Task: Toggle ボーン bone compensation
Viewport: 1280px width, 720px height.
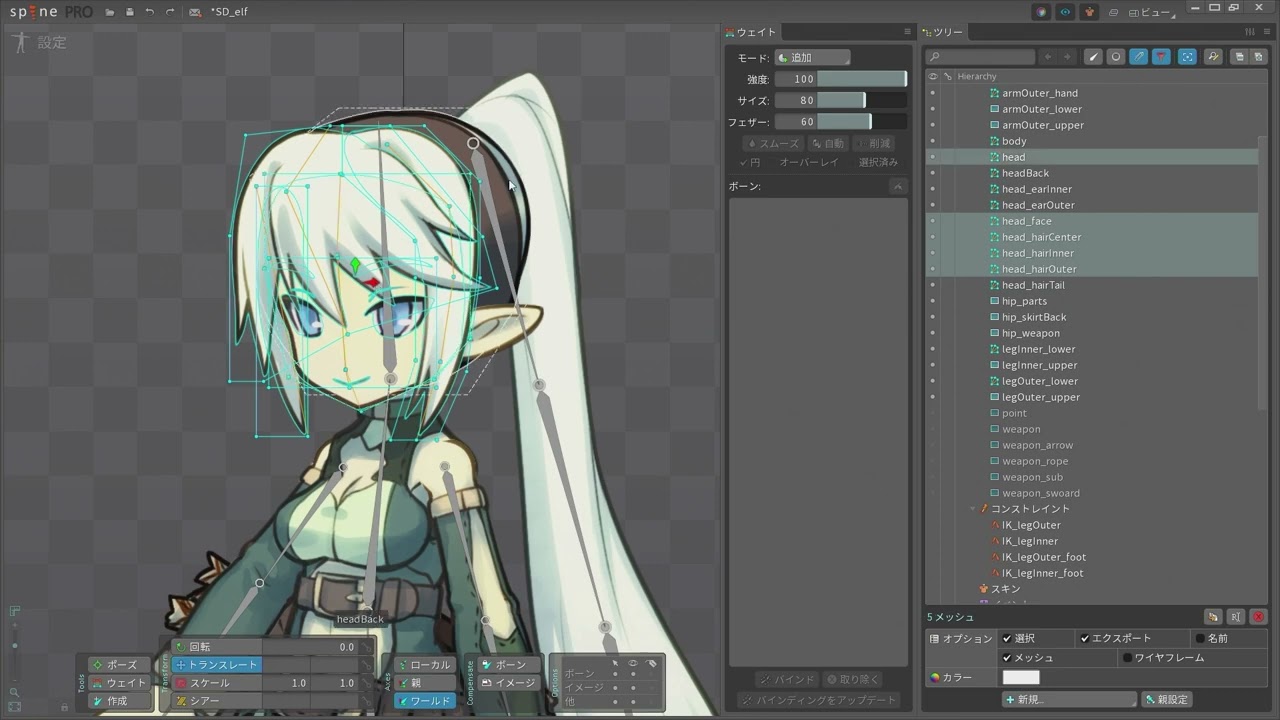Action: (x=509, y=664)
